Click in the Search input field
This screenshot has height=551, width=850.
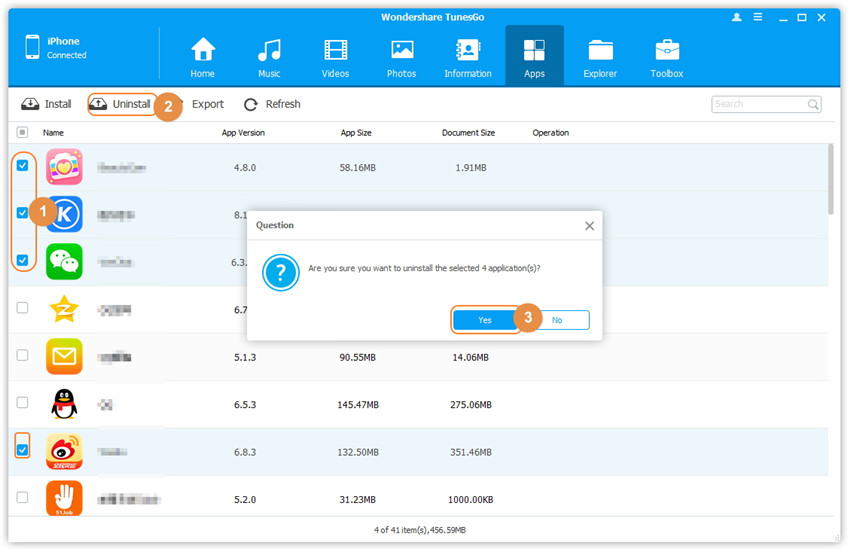coord(758,104)
